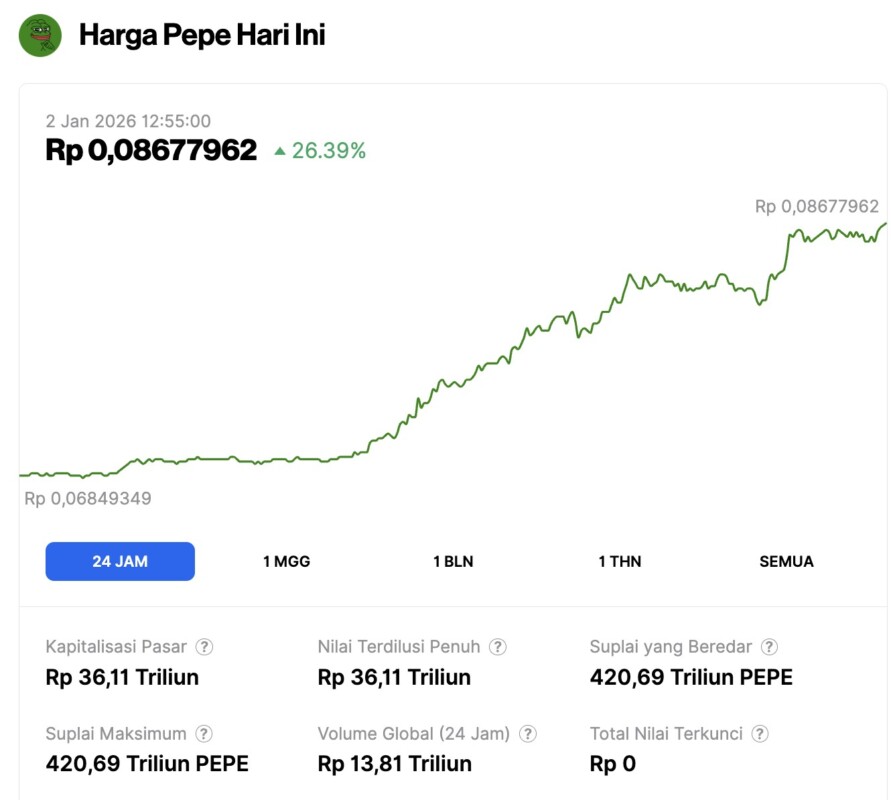This screenshot has height=800, width=891.
Task: Click the Pepe frog logo icon
Action: coord(40,36)
